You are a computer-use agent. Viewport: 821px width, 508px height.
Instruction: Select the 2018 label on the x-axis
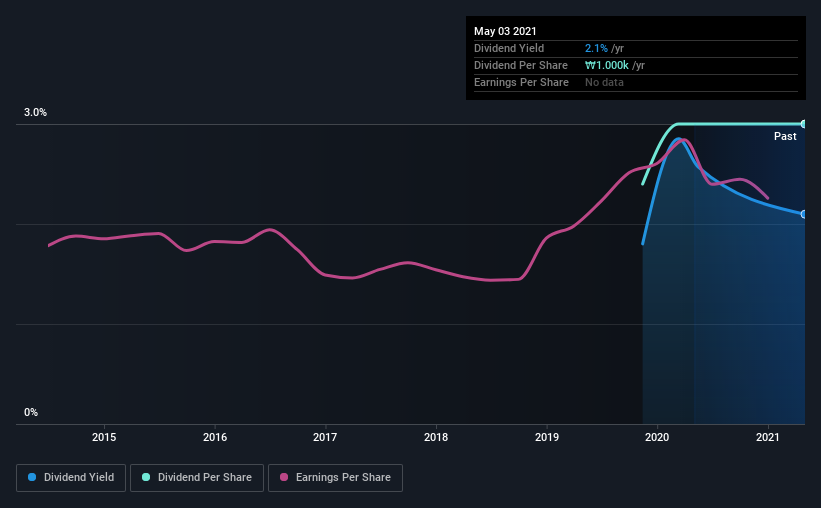436,437
